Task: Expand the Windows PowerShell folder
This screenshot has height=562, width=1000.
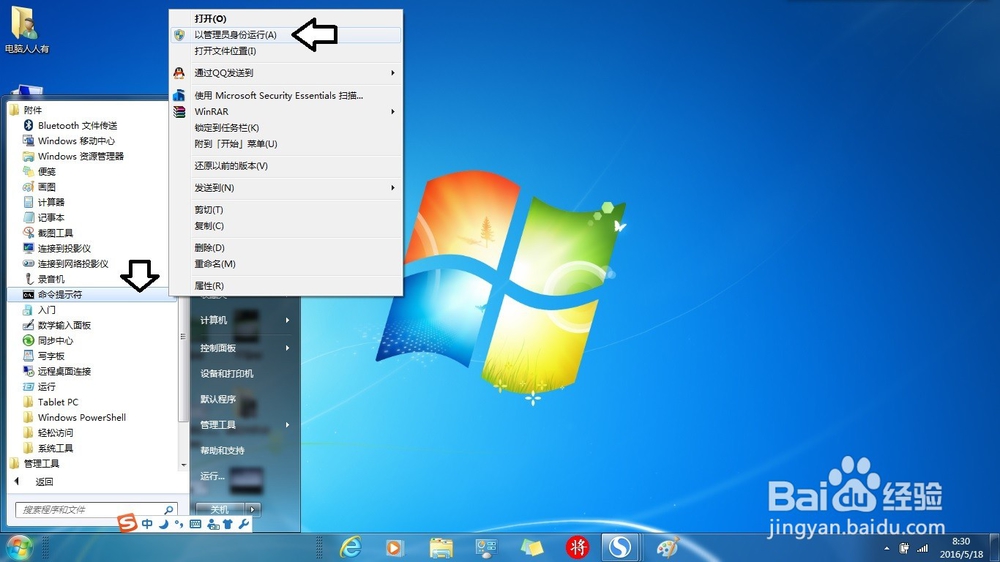Action: click(x=75, y=417)
